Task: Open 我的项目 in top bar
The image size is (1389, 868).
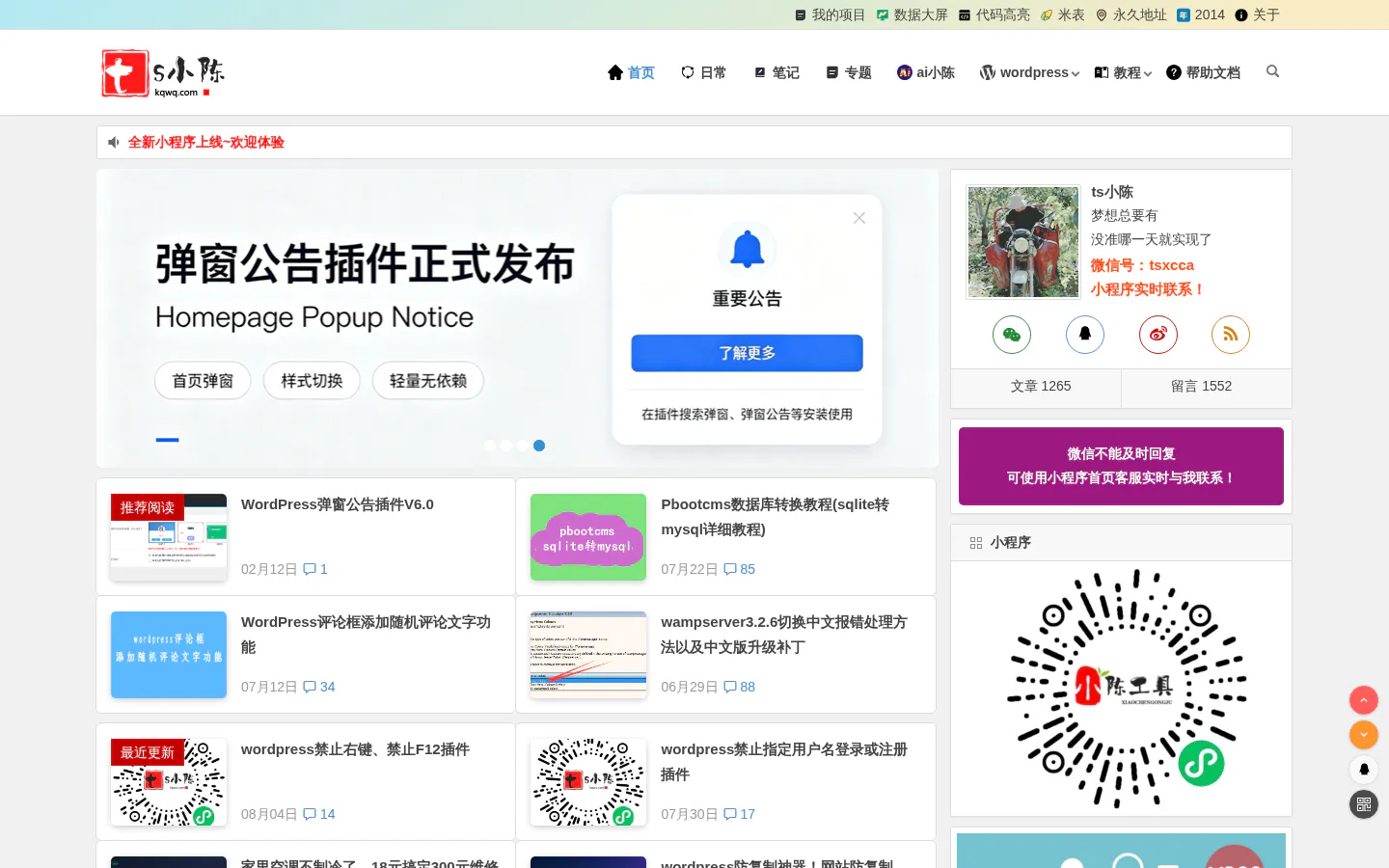Action: click(831, 14)
